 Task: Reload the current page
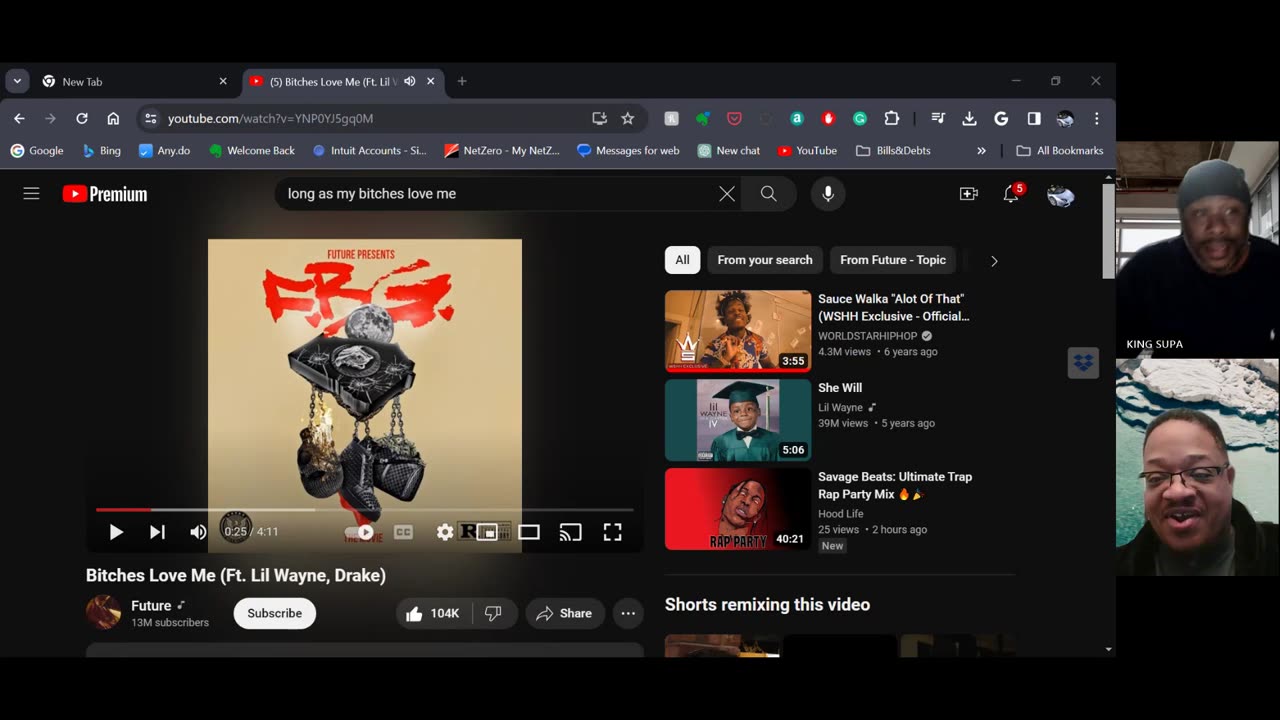[x=82, y=118]
